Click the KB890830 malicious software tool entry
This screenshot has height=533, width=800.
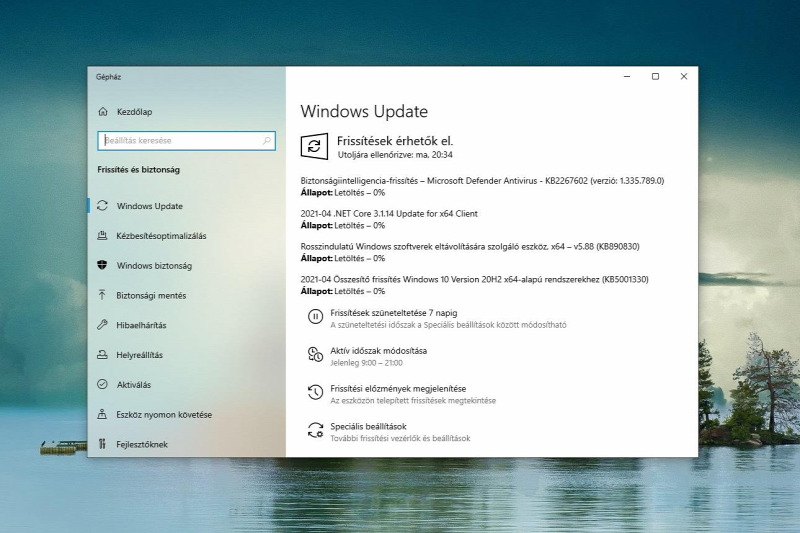click(470, 246)
